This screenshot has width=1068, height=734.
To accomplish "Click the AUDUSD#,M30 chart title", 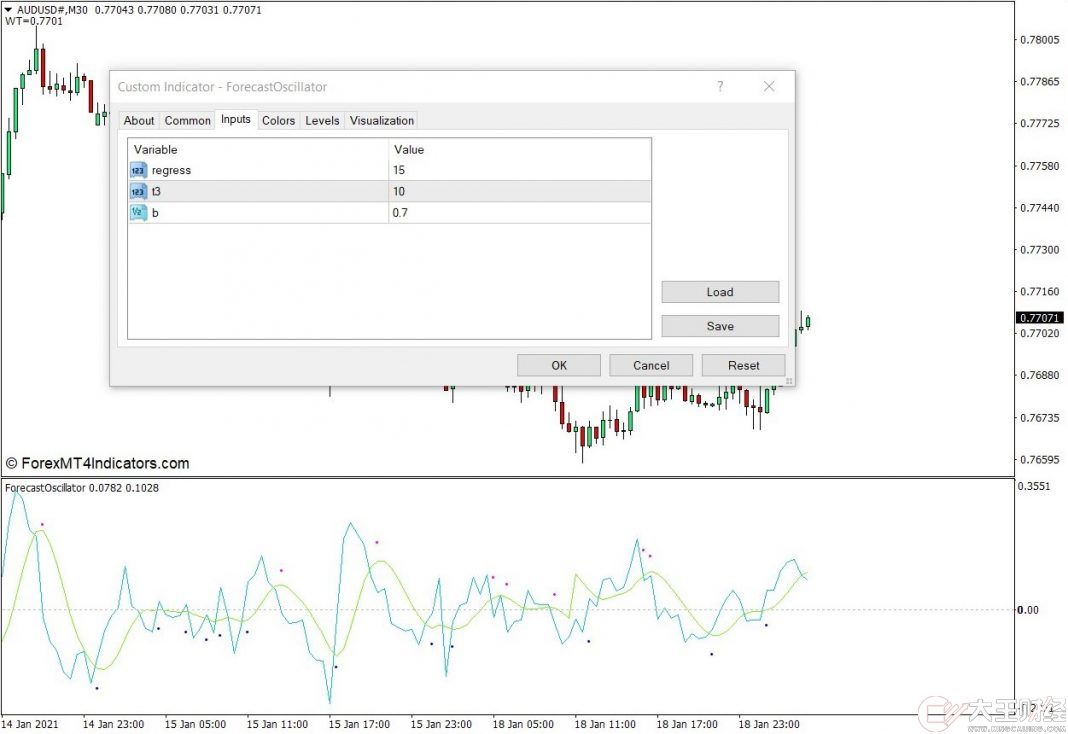I will [52, 10].
